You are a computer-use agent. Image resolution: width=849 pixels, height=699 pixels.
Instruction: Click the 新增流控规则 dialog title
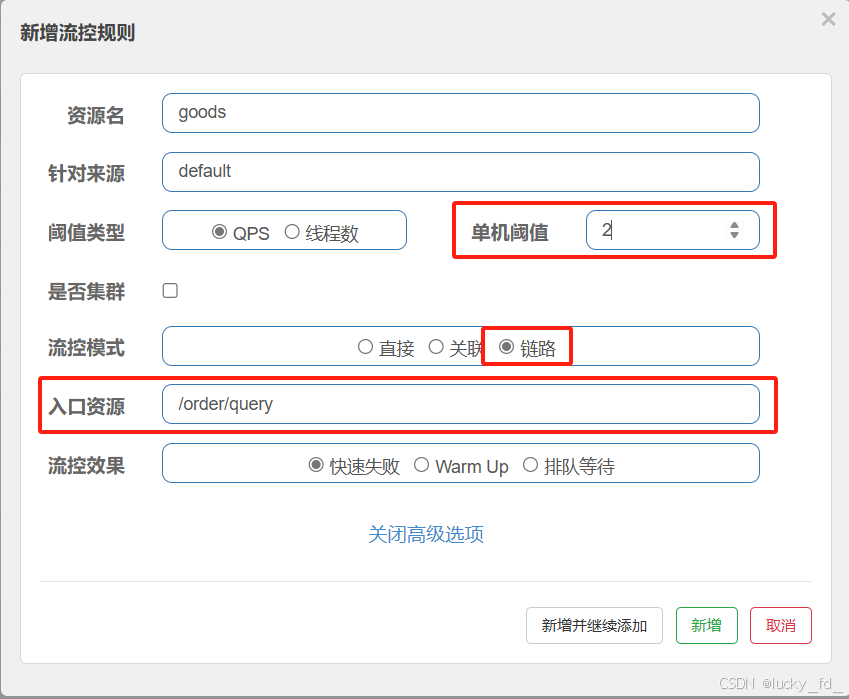click(77, 32)
